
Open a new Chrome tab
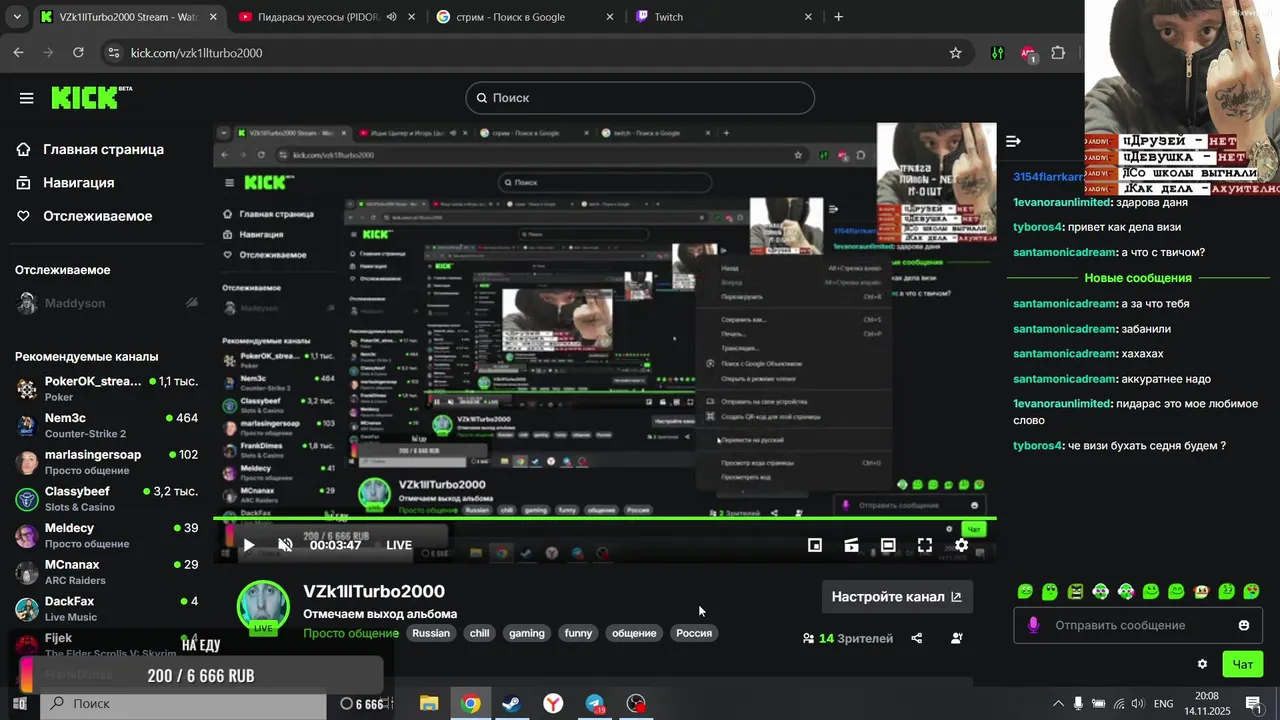click(838, 17)
